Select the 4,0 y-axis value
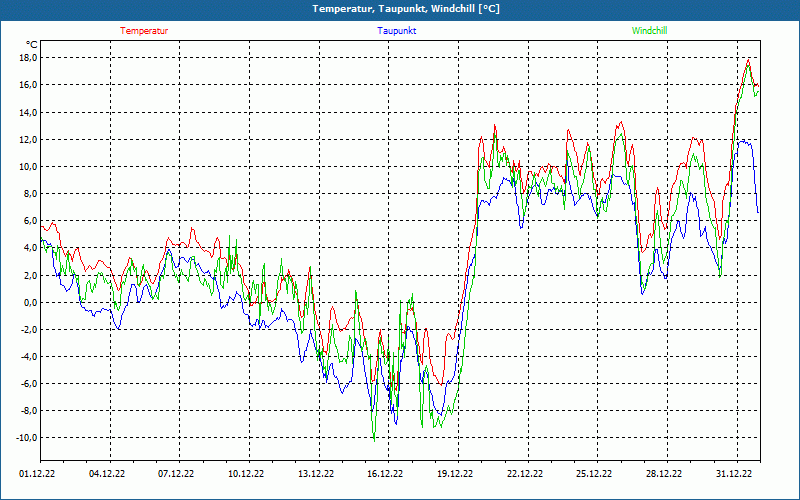Screen dimensions: 800x500 (30, 247)
